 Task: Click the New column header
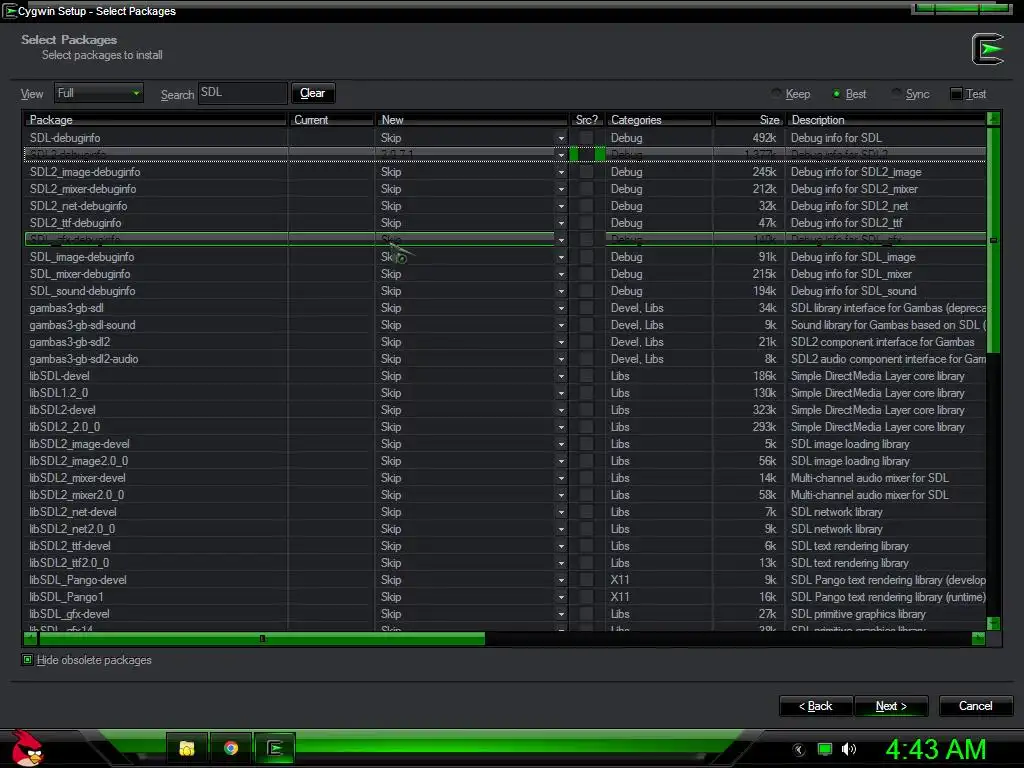point(472,120)
